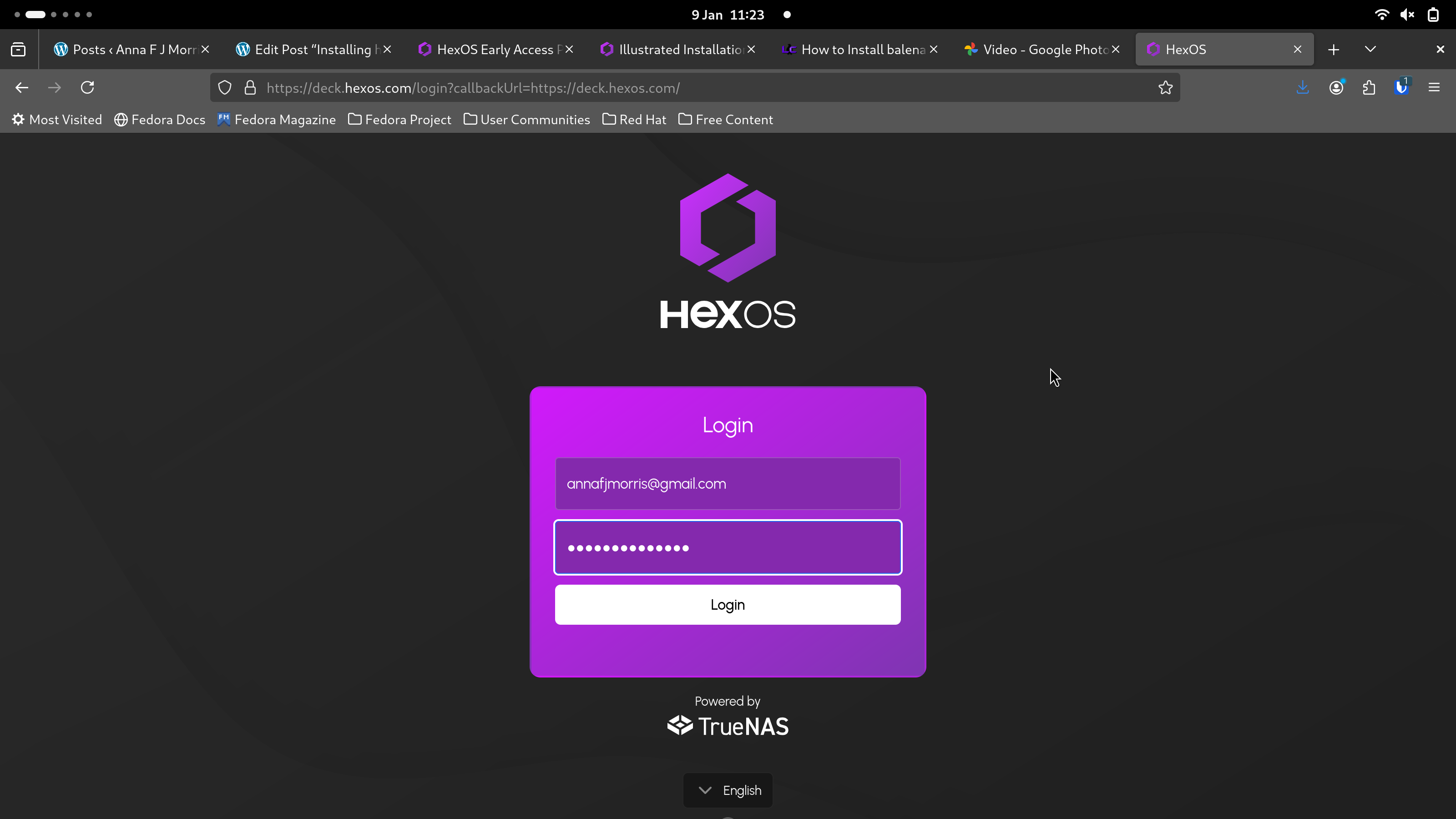Open the Extensions puzzle icon
Screen dimensions: 1456x819
click(1369, 88)
